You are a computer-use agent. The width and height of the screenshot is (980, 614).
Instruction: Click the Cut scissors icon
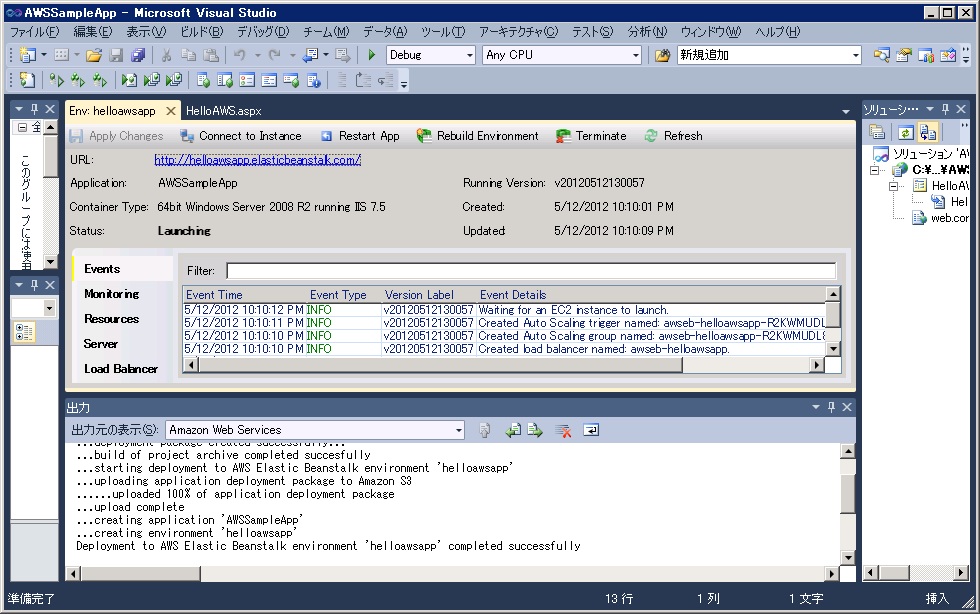[x=166, y=55]
